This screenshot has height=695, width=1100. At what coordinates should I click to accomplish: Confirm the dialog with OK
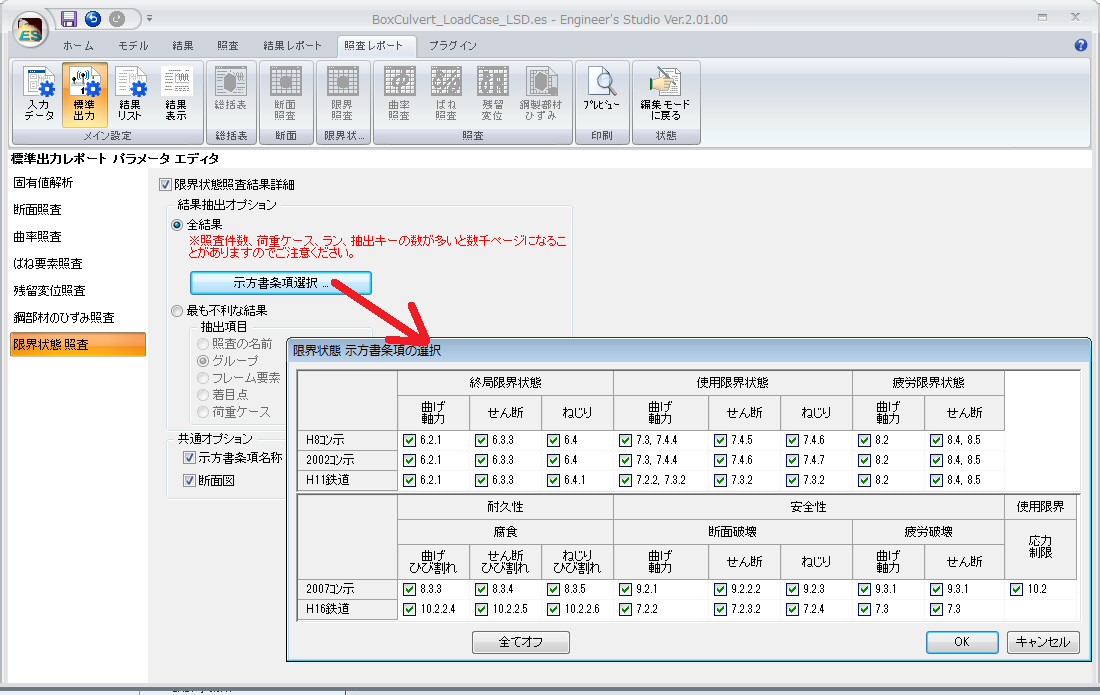click(x=962, y=642)
